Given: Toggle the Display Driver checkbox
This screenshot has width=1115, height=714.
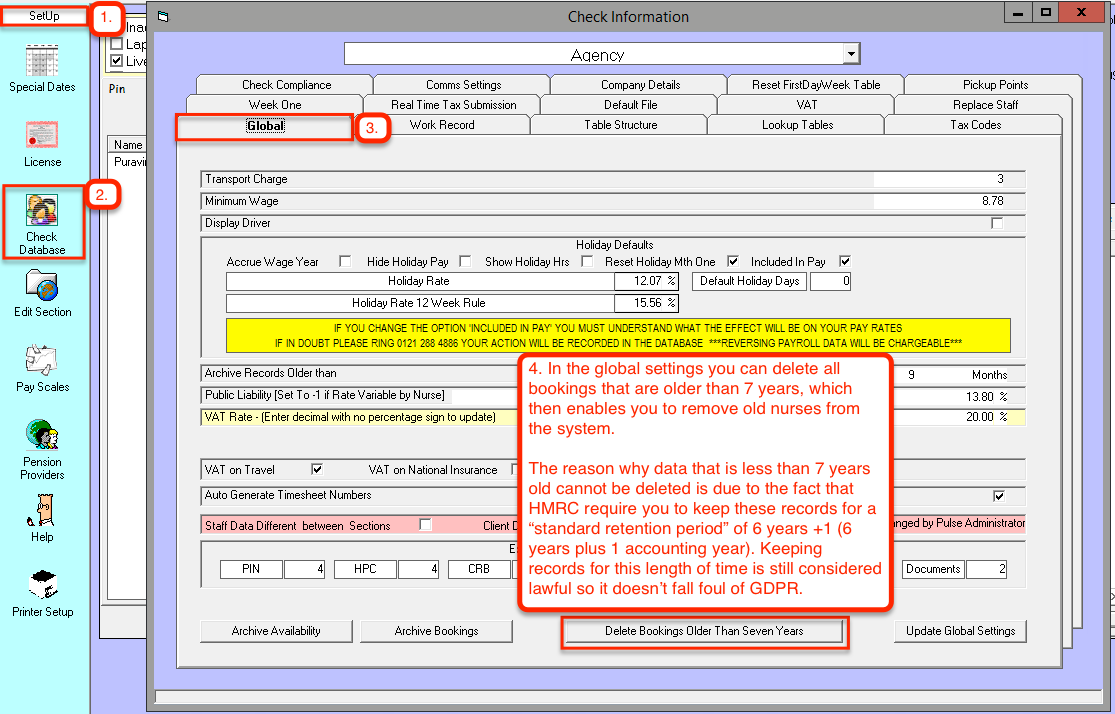Looking at the screenshot, I should [x=996, y=223].
